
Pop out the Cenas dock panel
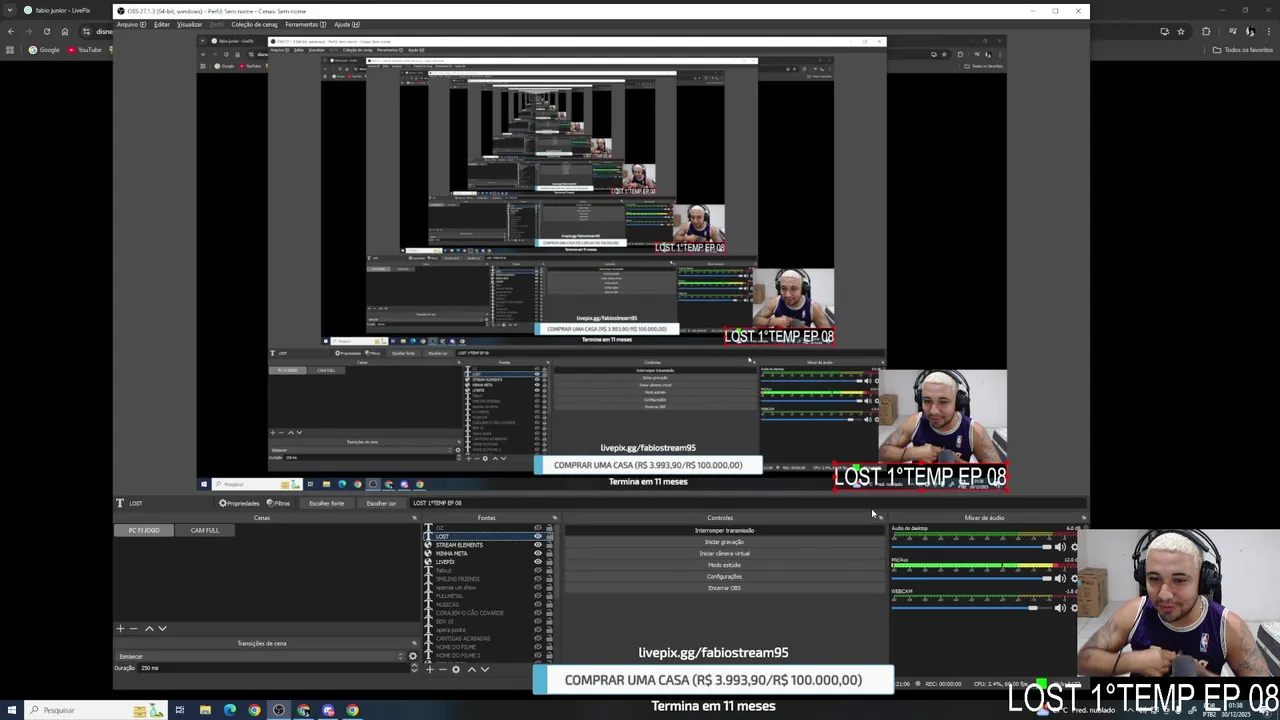tap(414, 518)
